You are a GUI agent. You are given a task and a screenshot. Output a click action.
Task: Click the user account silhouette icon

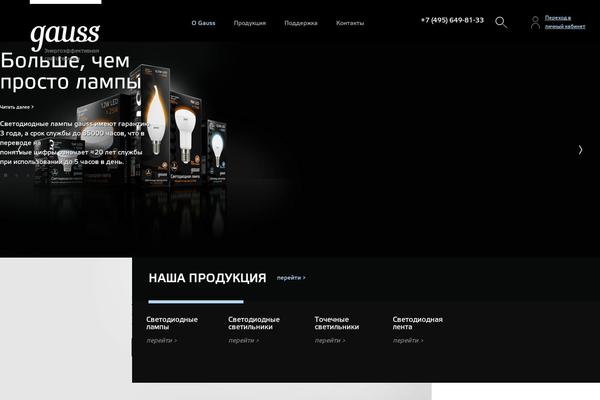(535, 23)
